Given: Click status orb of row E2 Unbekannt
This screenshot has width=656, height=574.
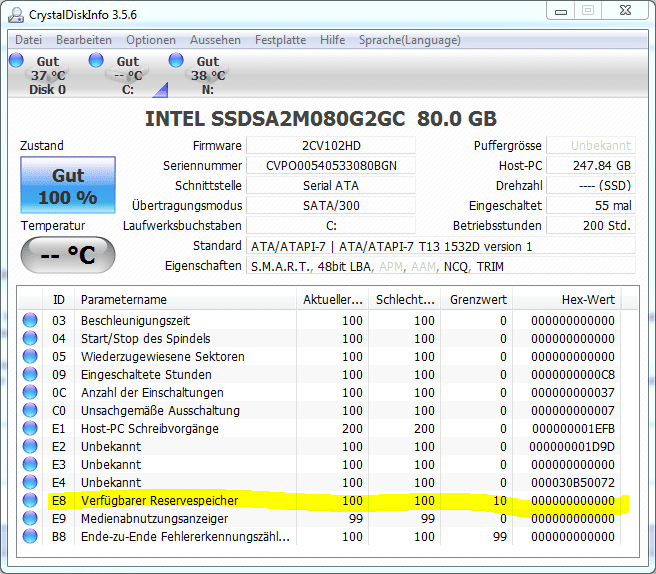Looking at the screenshot, I should click(x=30, y=446).
